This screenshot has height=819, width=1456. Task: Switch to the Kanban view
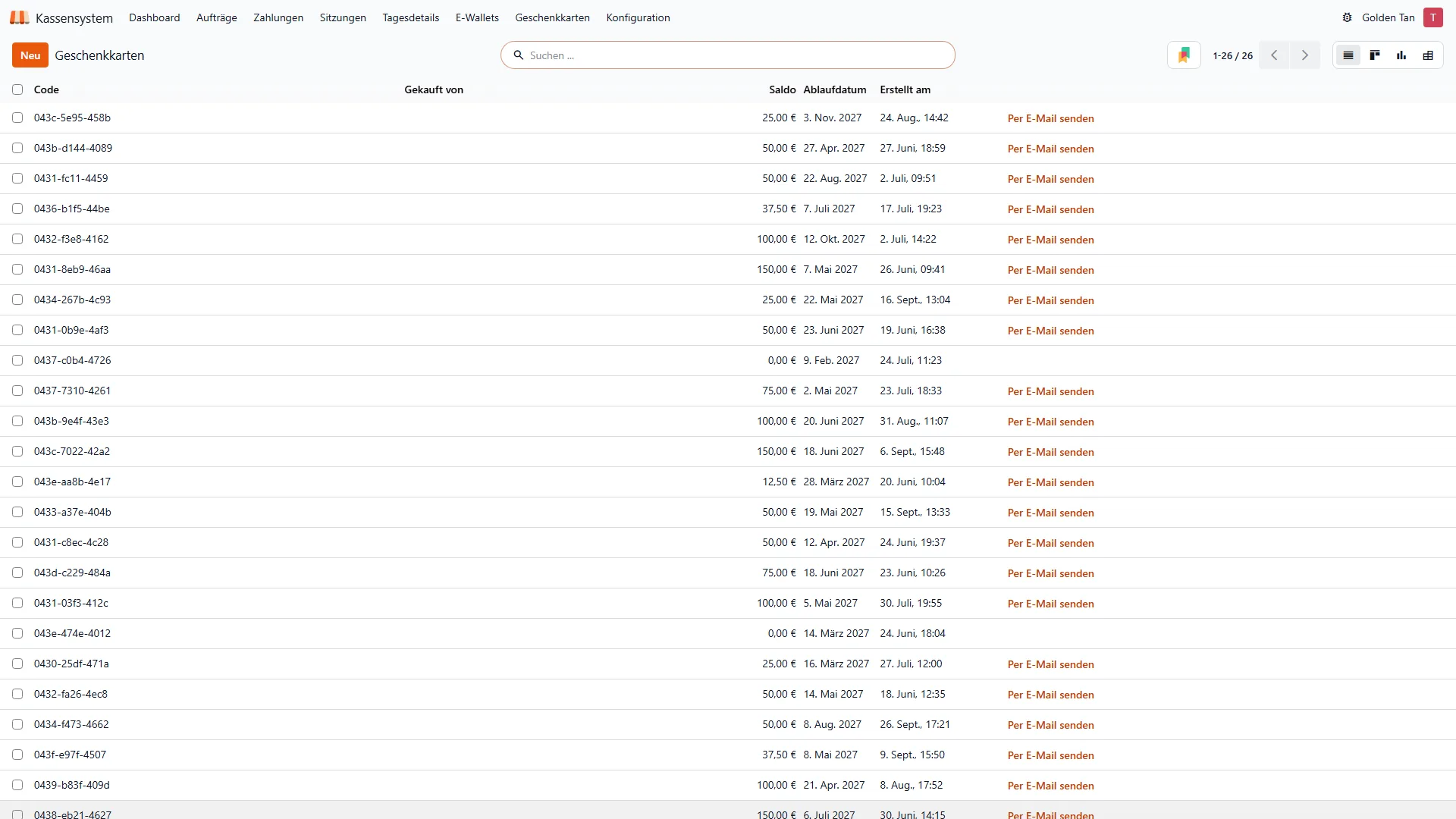click(x=1374, y=55)
